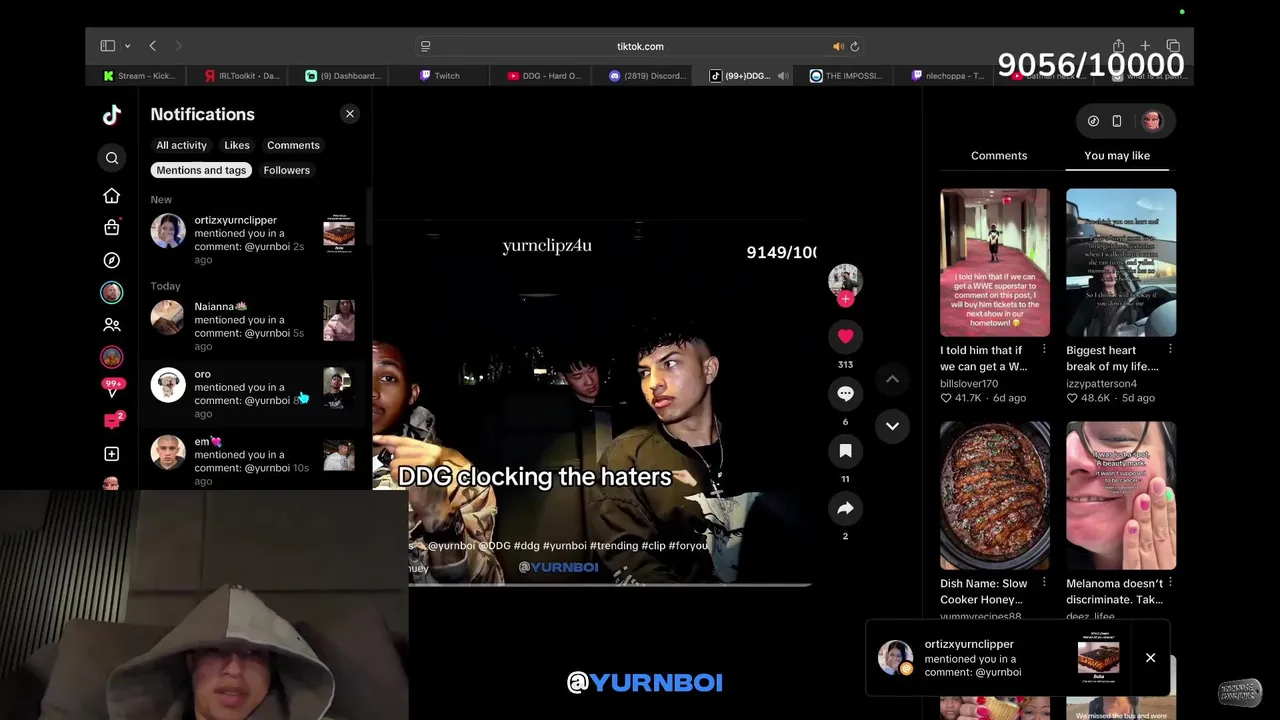Dismiss the ortizxyurnclipper popup notification
The width and height of the screenshot is (1280, 720).
click(x=1150, y=658)
